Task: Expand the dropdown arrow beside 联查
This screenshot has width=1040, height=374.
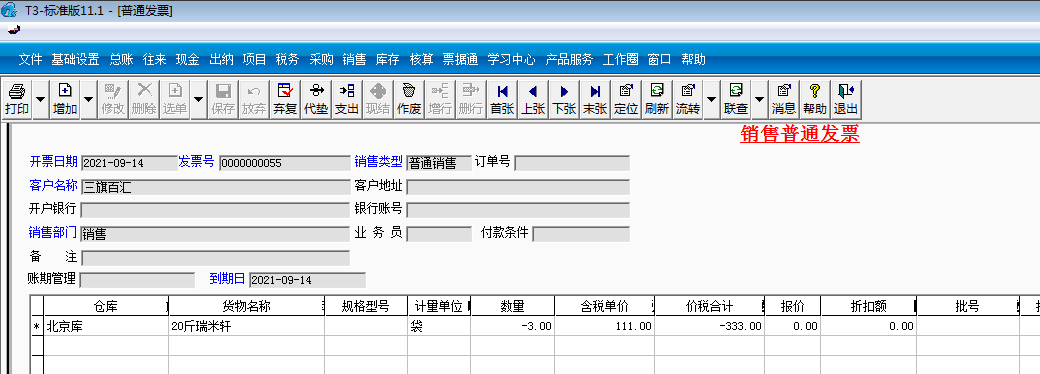Action: pos(760,99)
